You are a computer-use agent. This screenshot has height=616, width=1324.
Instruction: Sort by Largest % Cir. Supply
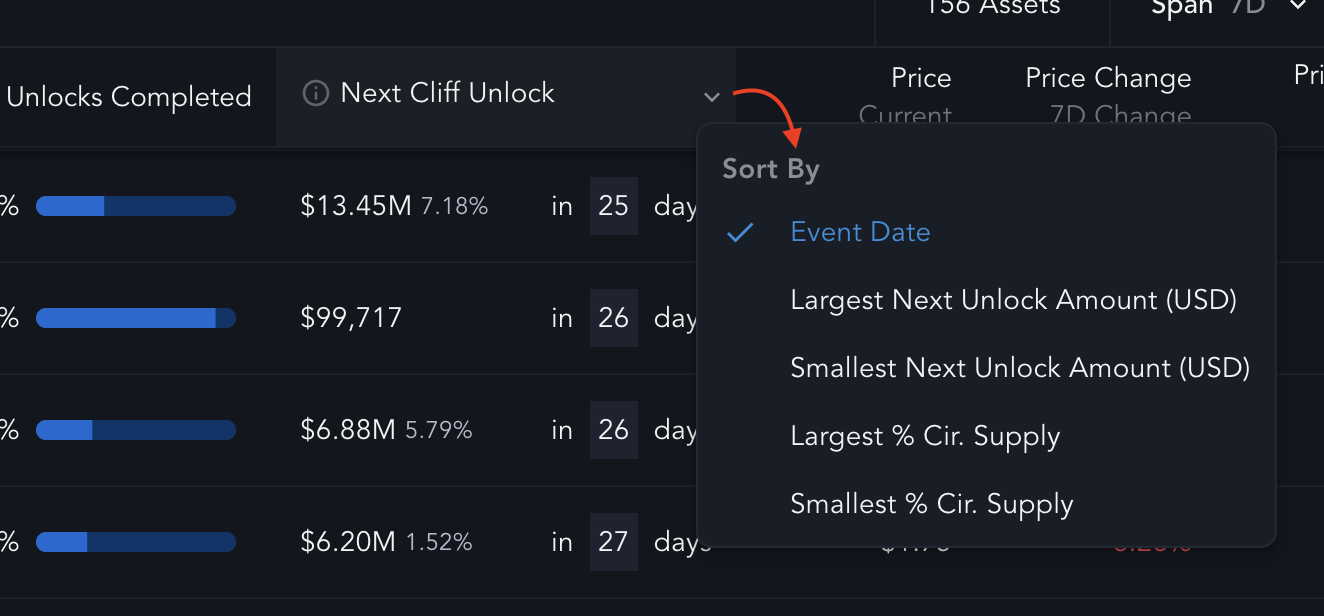coord(925,436)
